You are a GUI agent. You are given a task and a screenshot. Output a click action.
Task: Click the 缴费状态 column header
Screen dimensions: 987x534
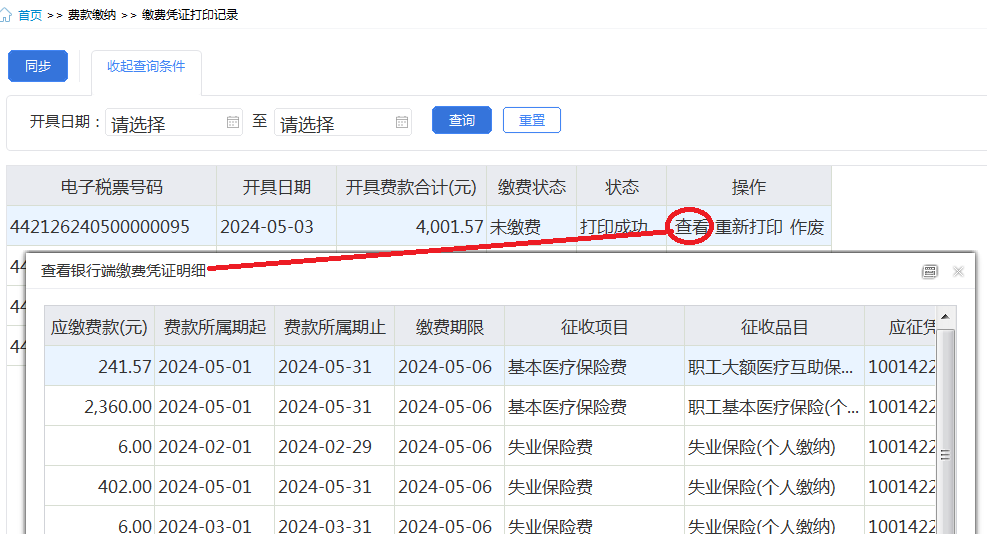click(x=531, y=186)
